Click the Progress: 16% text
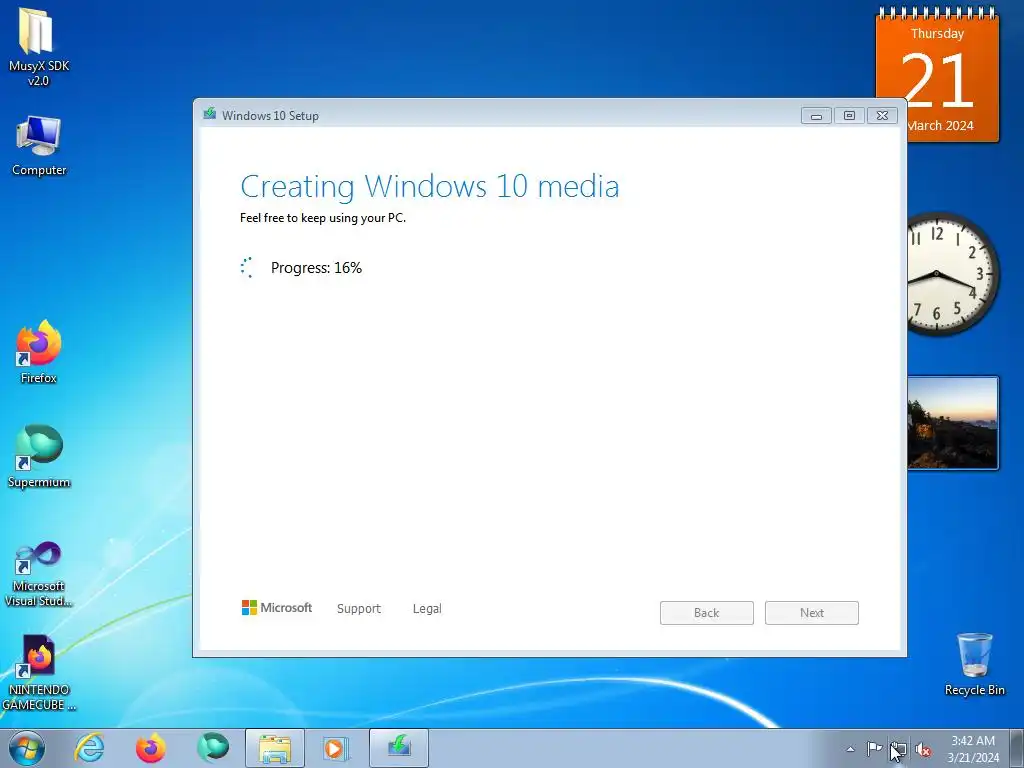Screen dimensions: 1024x768 316,268
